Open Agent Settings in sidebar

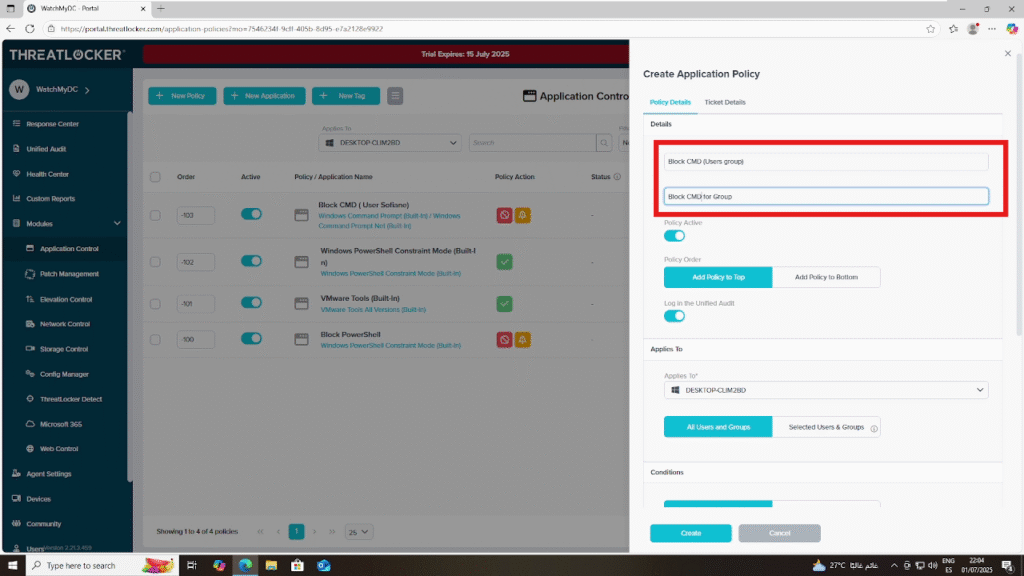click(49, 474)
